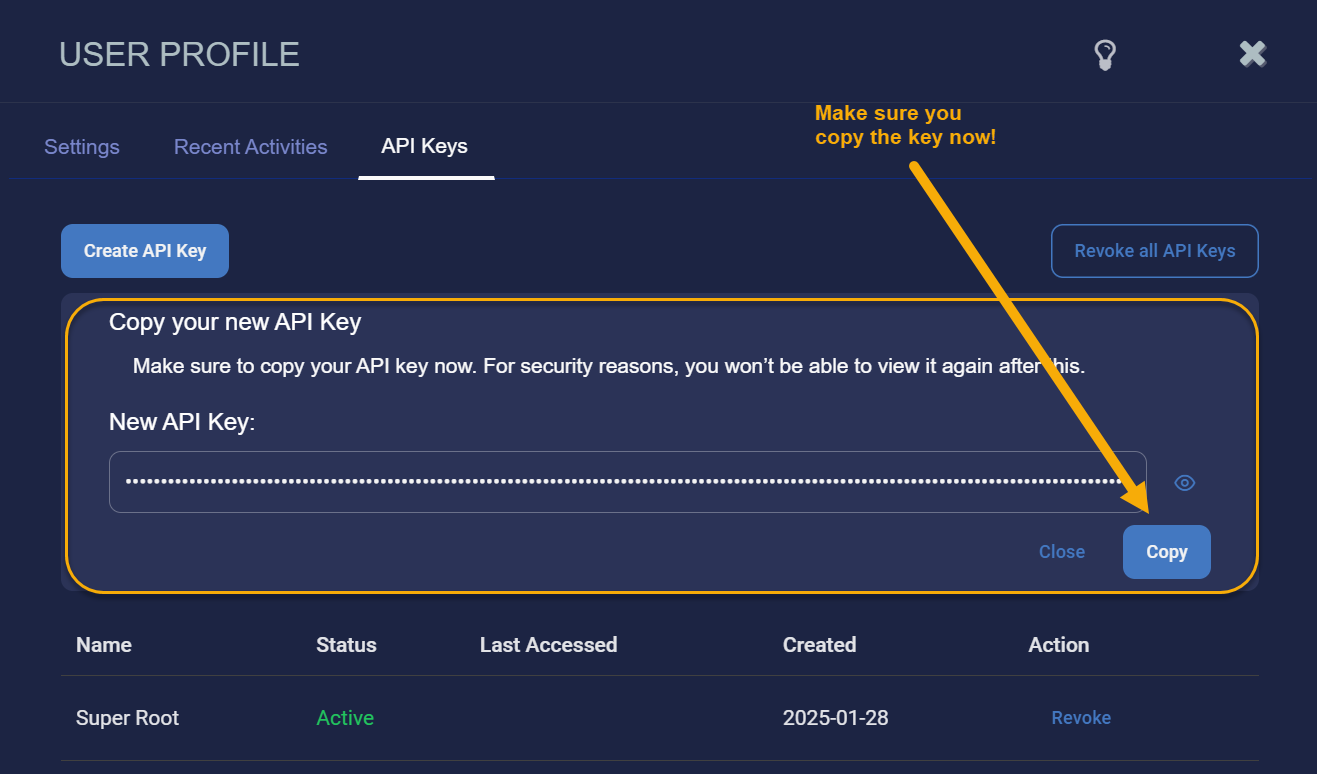Switch to the Settings tab
This screenshot has width=1317, height=774.
point(82,147)
